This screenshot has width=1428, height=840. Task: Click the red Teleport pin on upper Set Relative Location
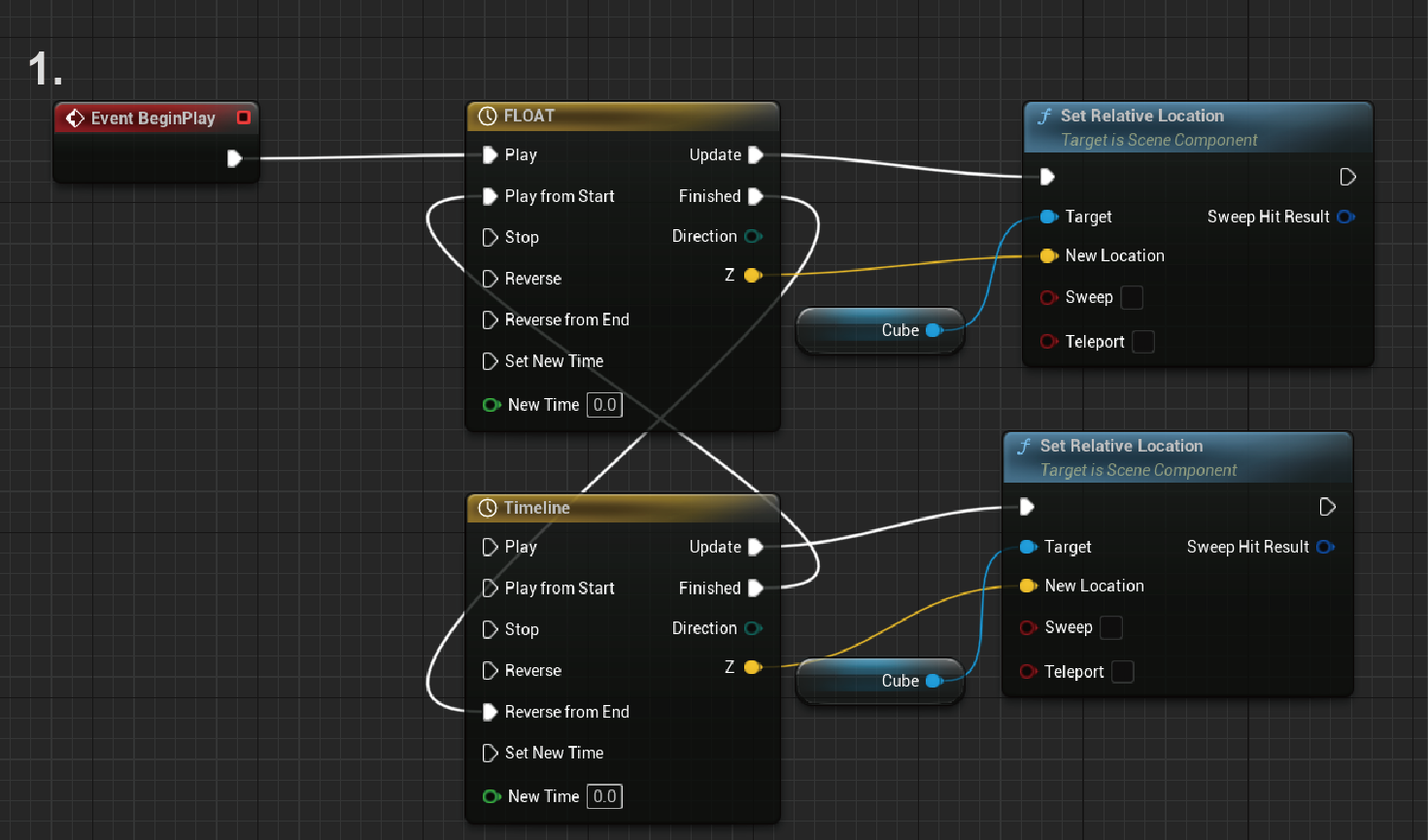click(x=1049, y=342)
